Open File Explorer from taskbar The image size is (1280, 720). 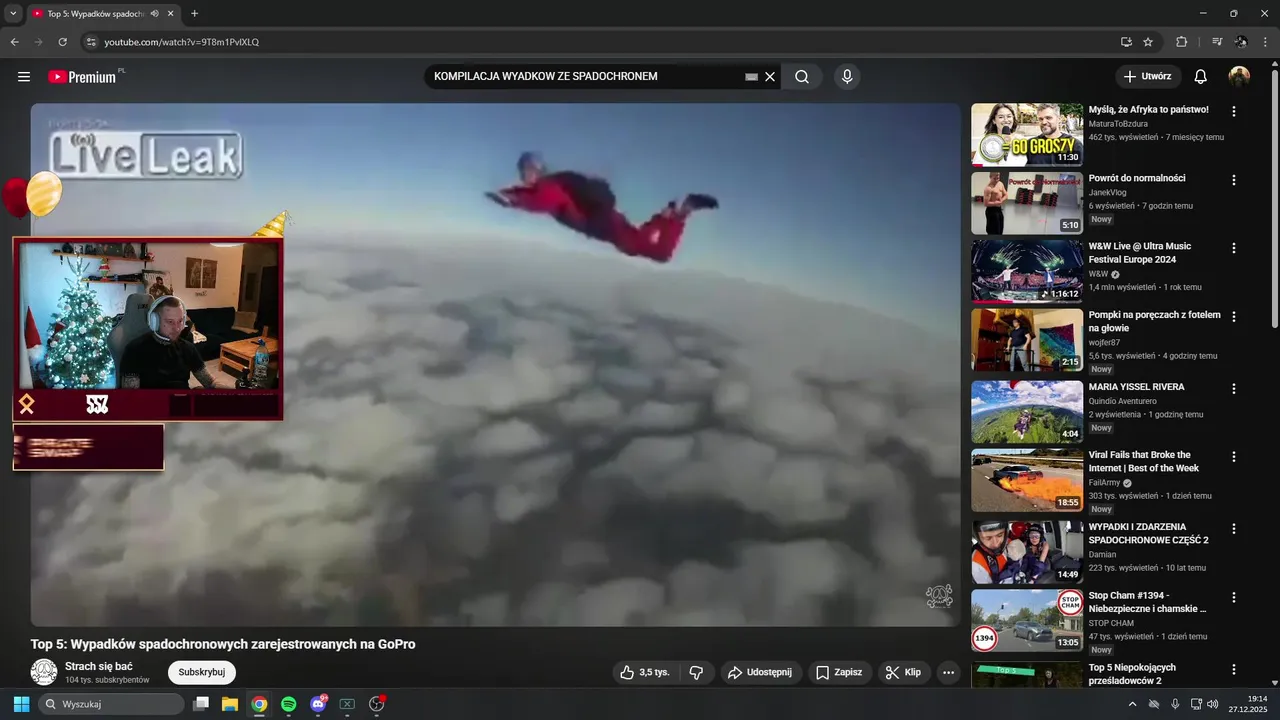click(x=230, y=704)
